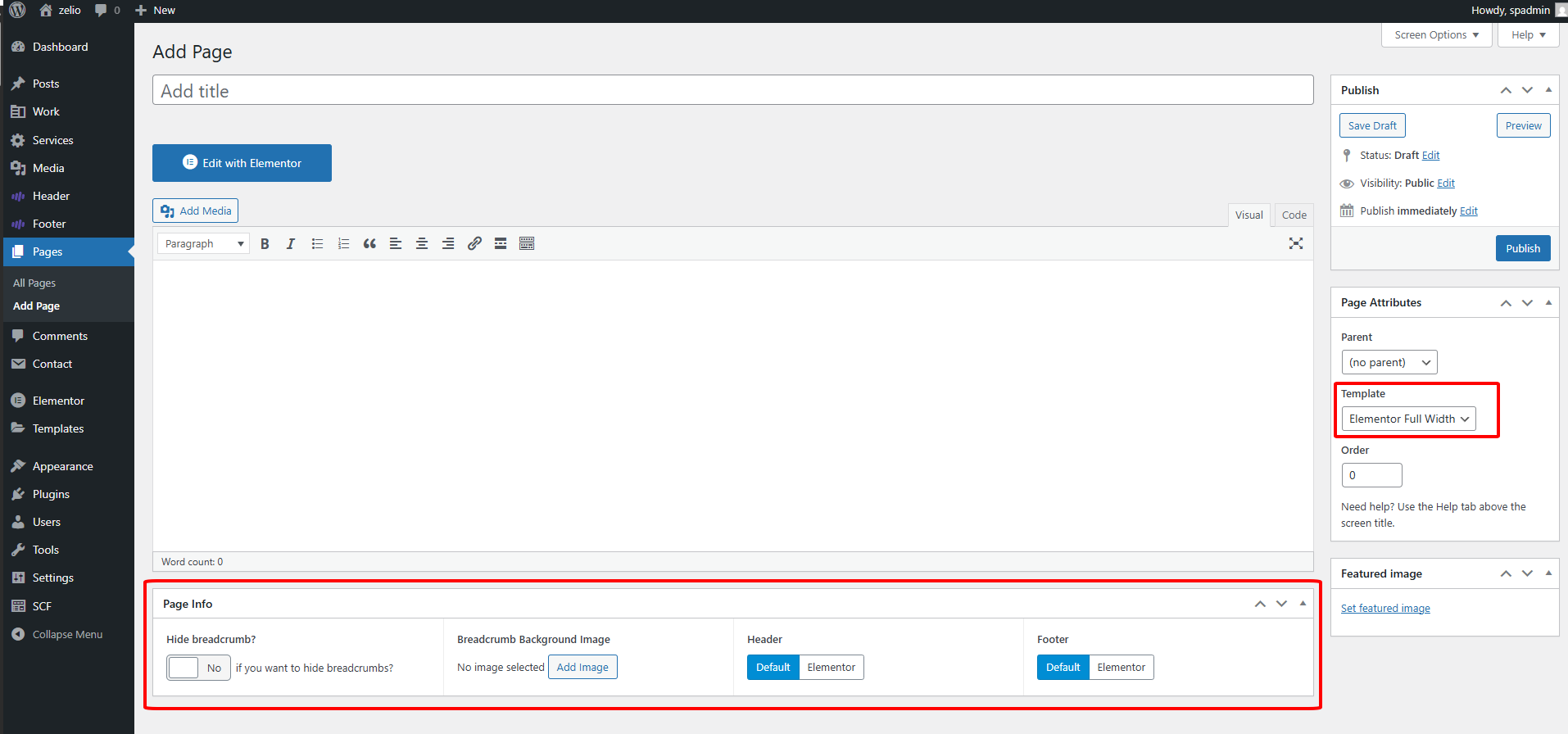The height and width of the screenshot is (734, 1568).
Task: Go to All Pages submenu
Action: (x=34, y=283)
